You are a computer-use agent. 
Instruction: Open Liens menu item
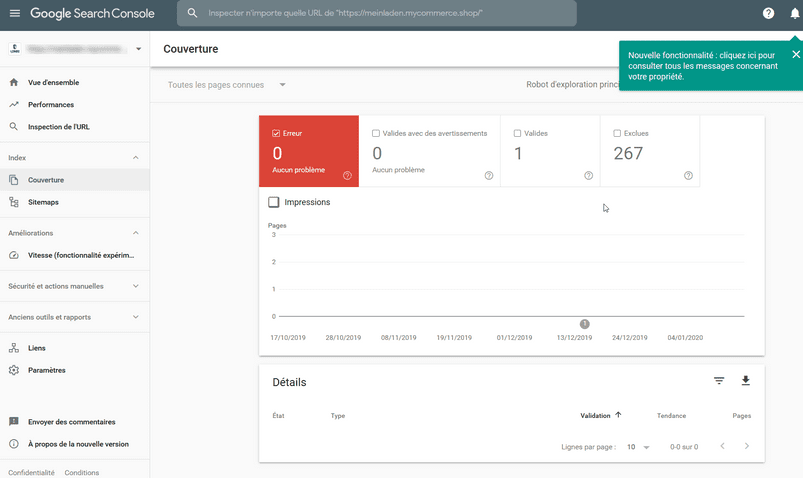pos(75,348)
